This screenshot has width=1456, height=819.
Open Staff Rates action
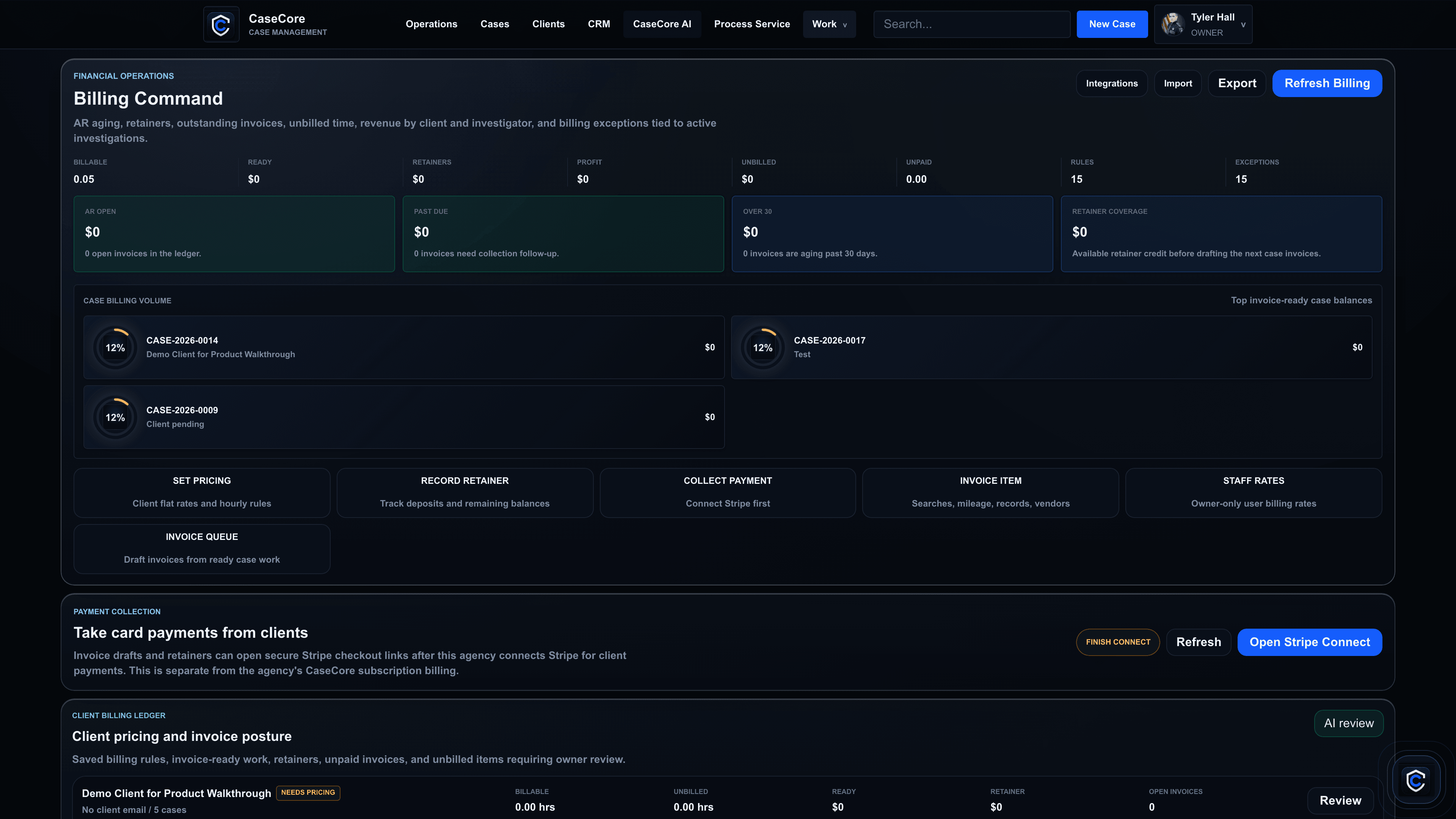[1253, 493]
